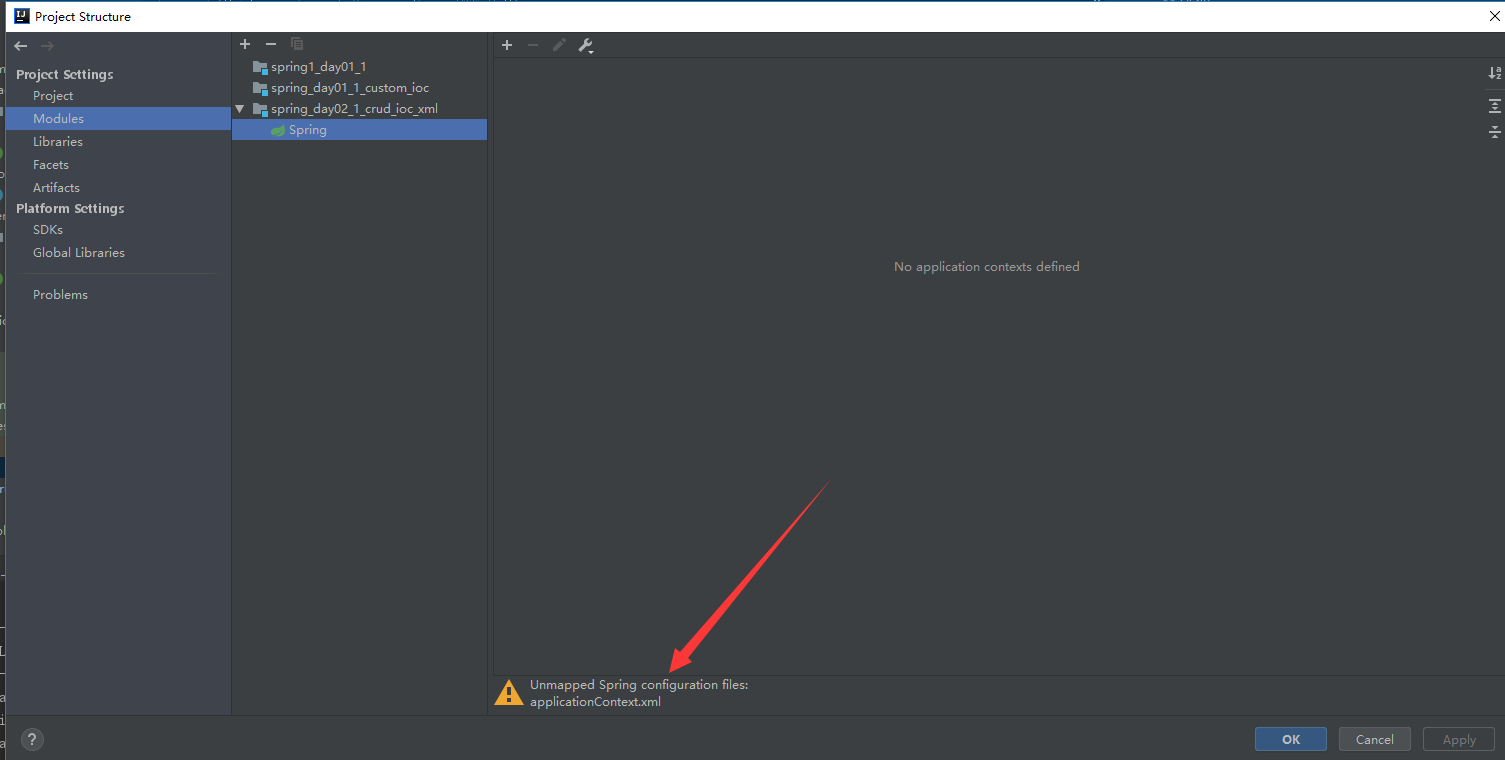Click the Cancel button
The height and width of the screenshot is (760, 1505).
coord(1375,739)
